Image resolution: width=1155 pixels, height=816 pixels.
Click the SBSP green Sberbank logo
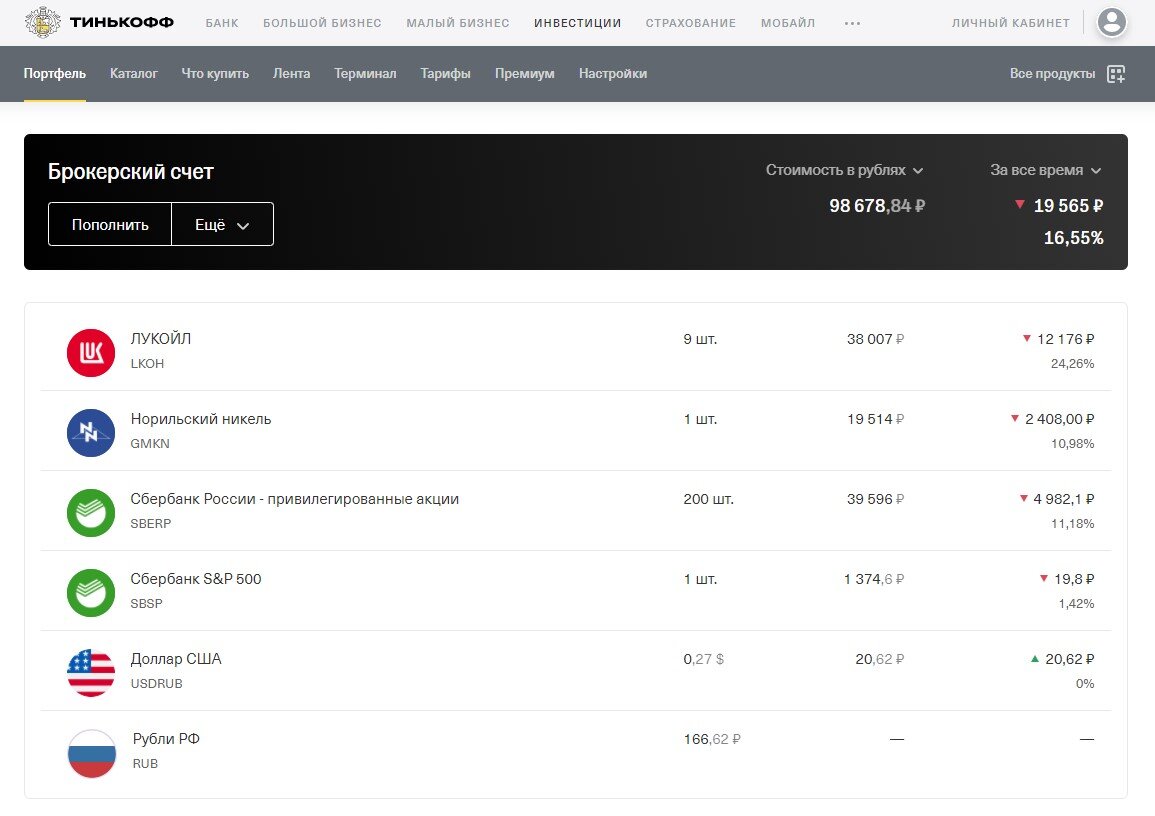coord(91,593)
